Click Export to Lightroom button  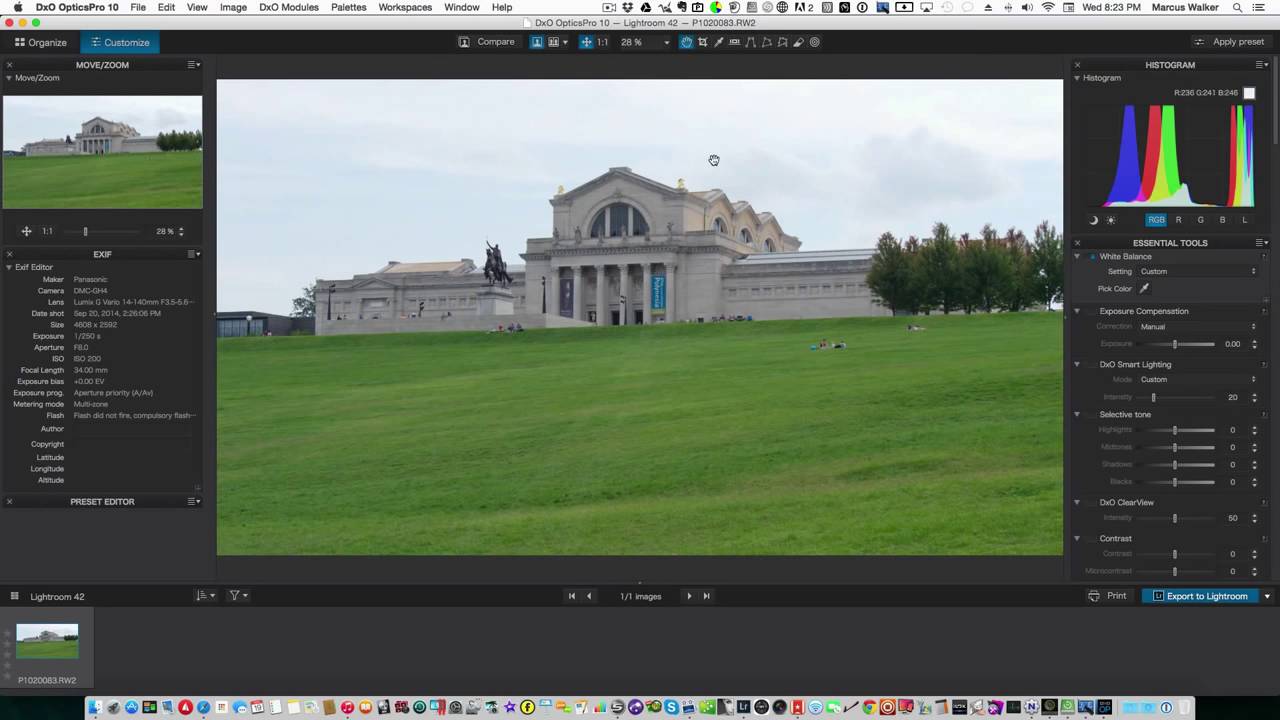pos(1200,596)
